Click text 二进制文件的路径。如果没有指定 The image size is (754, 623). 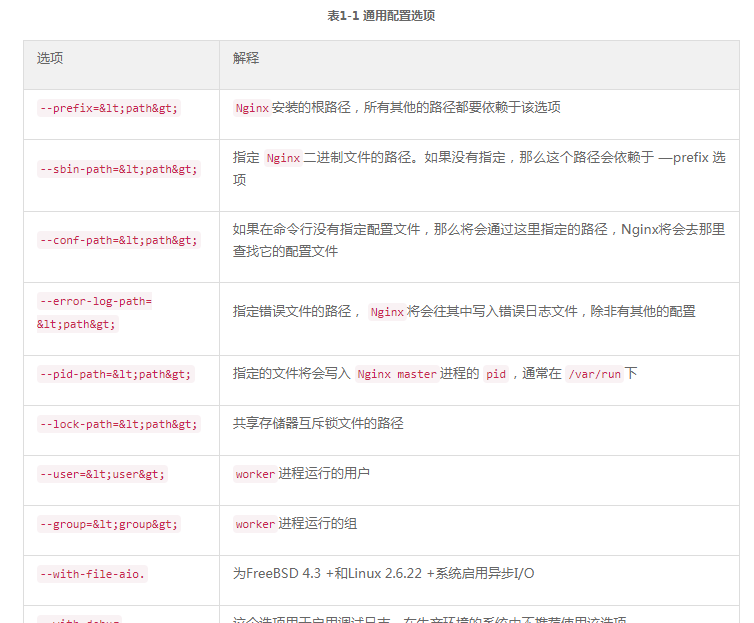pos(404,157)
